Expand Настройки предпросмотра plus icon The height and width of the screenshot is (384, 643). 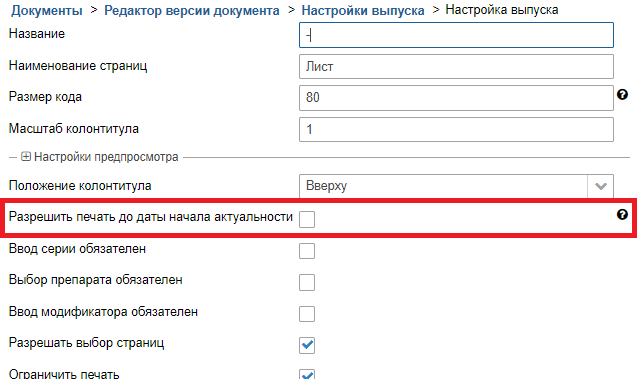pyautogui.click(x=26, y=157)
